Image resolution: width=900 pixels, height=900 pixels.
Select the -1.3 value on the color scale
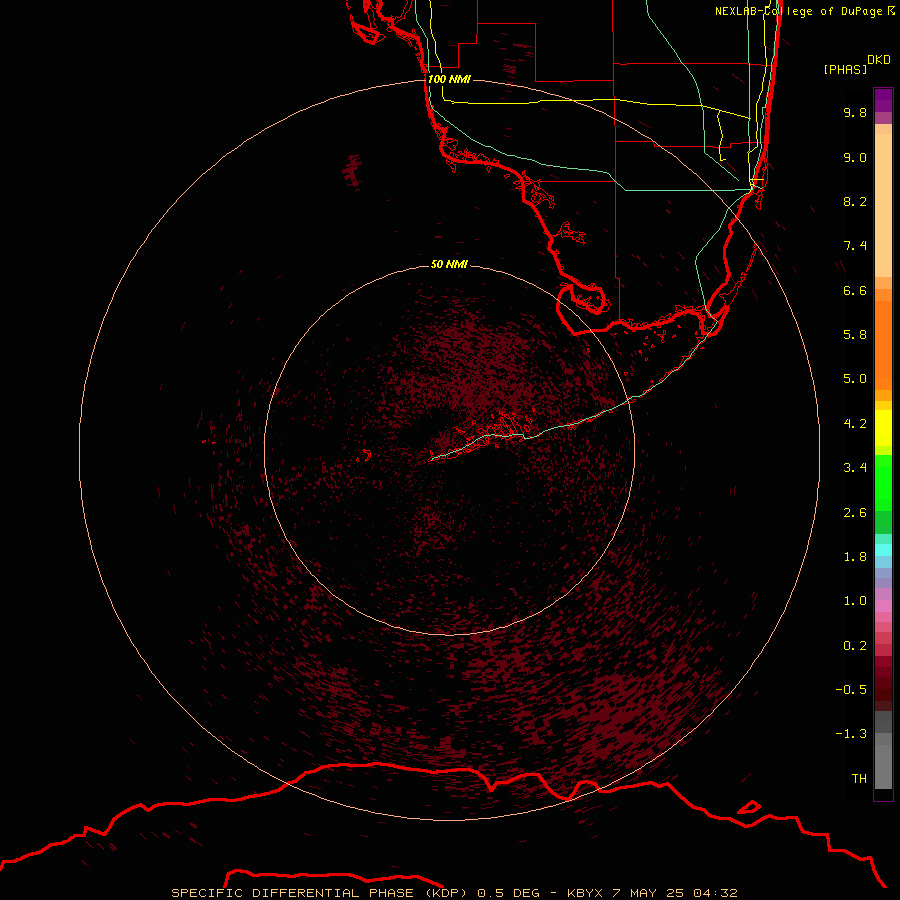[x=851, y=734]
